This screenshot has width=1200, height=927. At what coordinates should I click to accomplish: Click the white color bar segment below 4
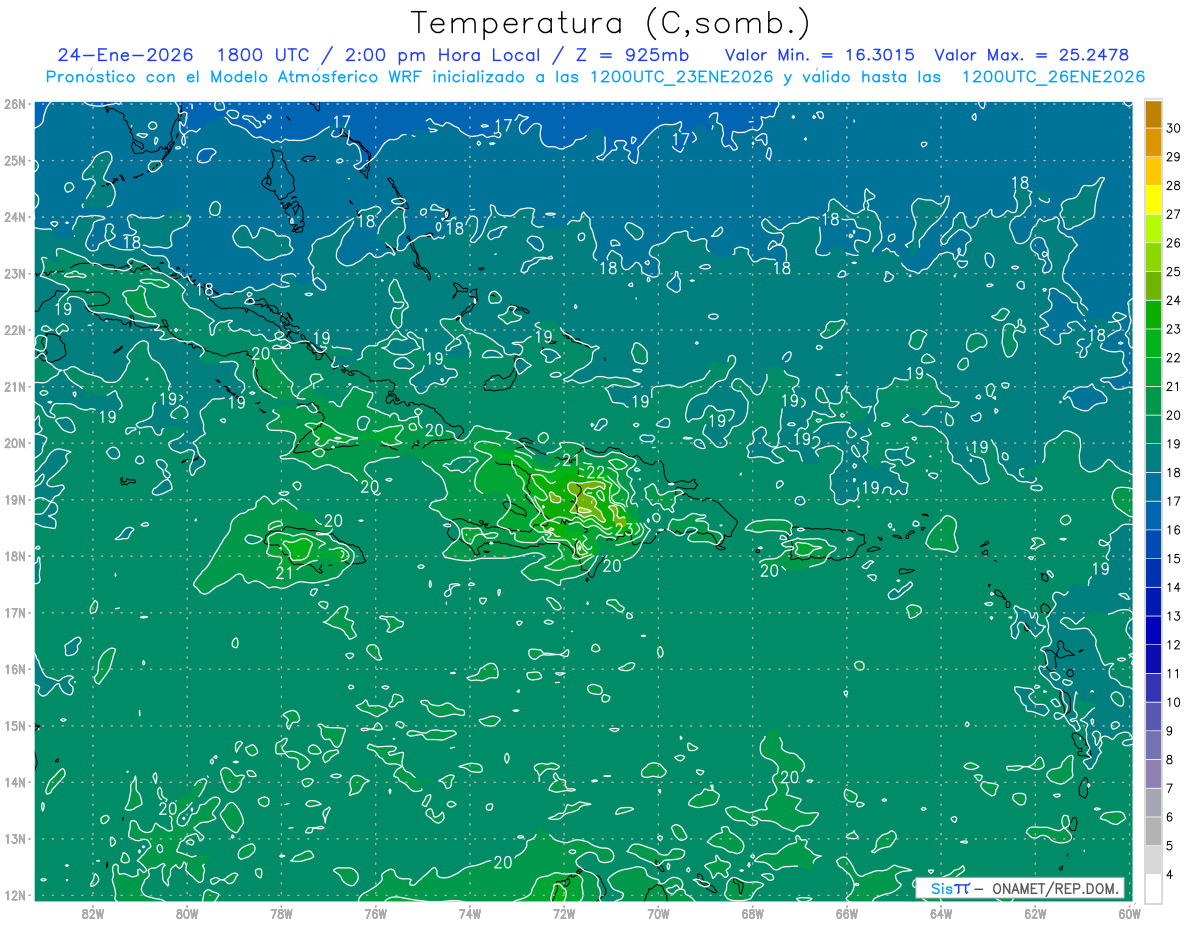pyautogui.click(x=1153, y=889)
